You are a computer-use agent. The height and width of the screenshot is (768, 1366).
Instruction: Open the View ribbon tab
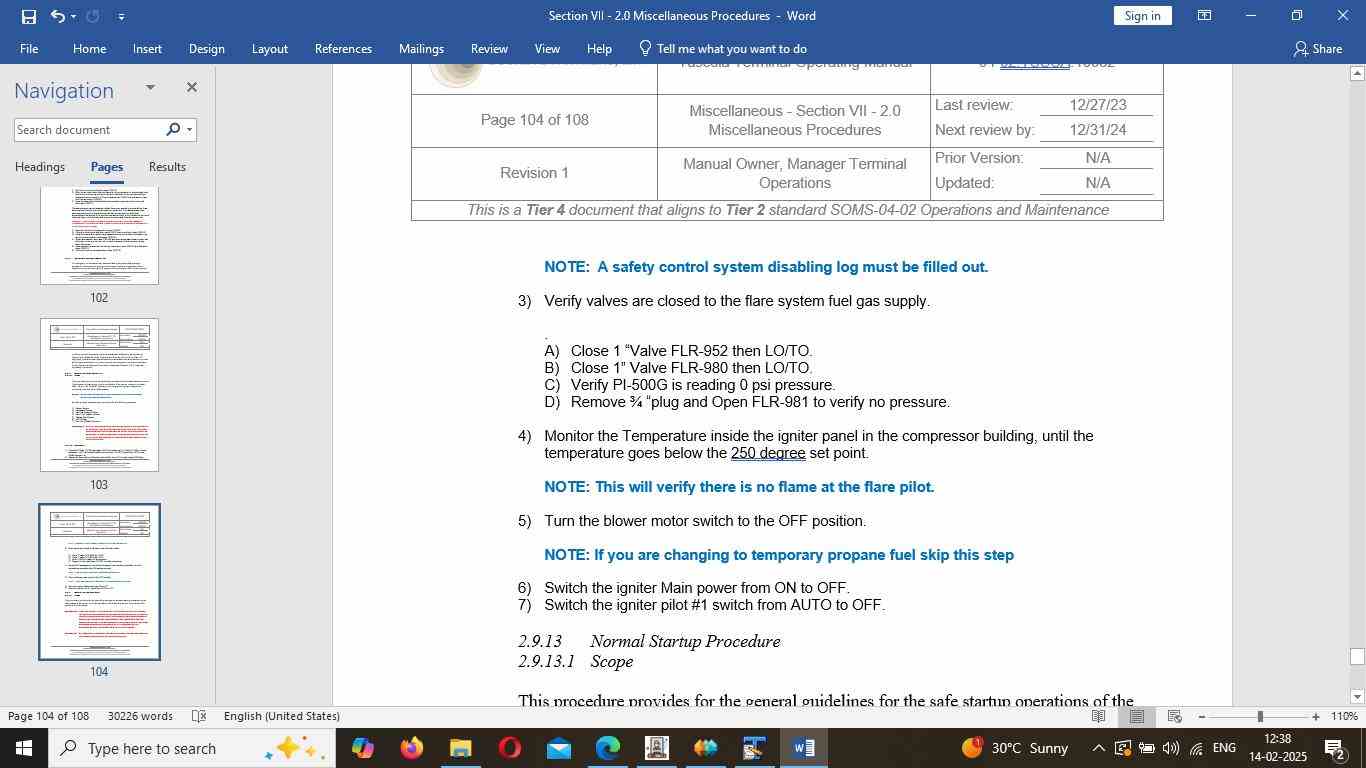pos(547,48)
